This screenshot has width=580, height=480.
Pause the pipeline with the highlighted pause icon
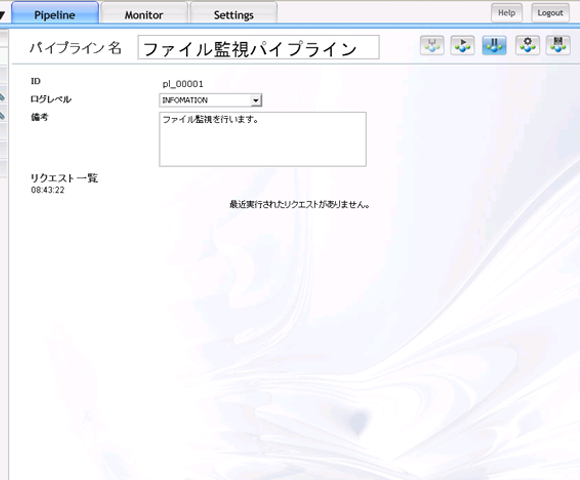pos(494,45)
